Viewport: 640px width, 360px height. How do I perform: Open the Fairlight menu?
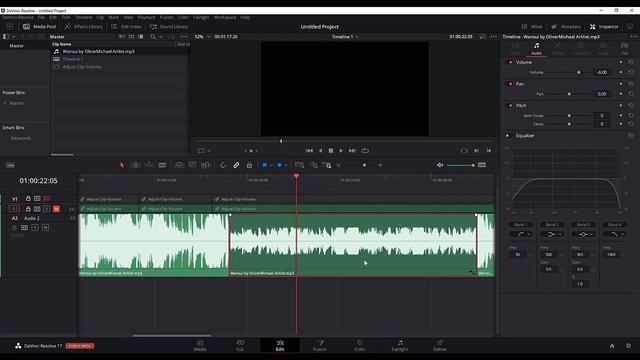click(201, 18)
